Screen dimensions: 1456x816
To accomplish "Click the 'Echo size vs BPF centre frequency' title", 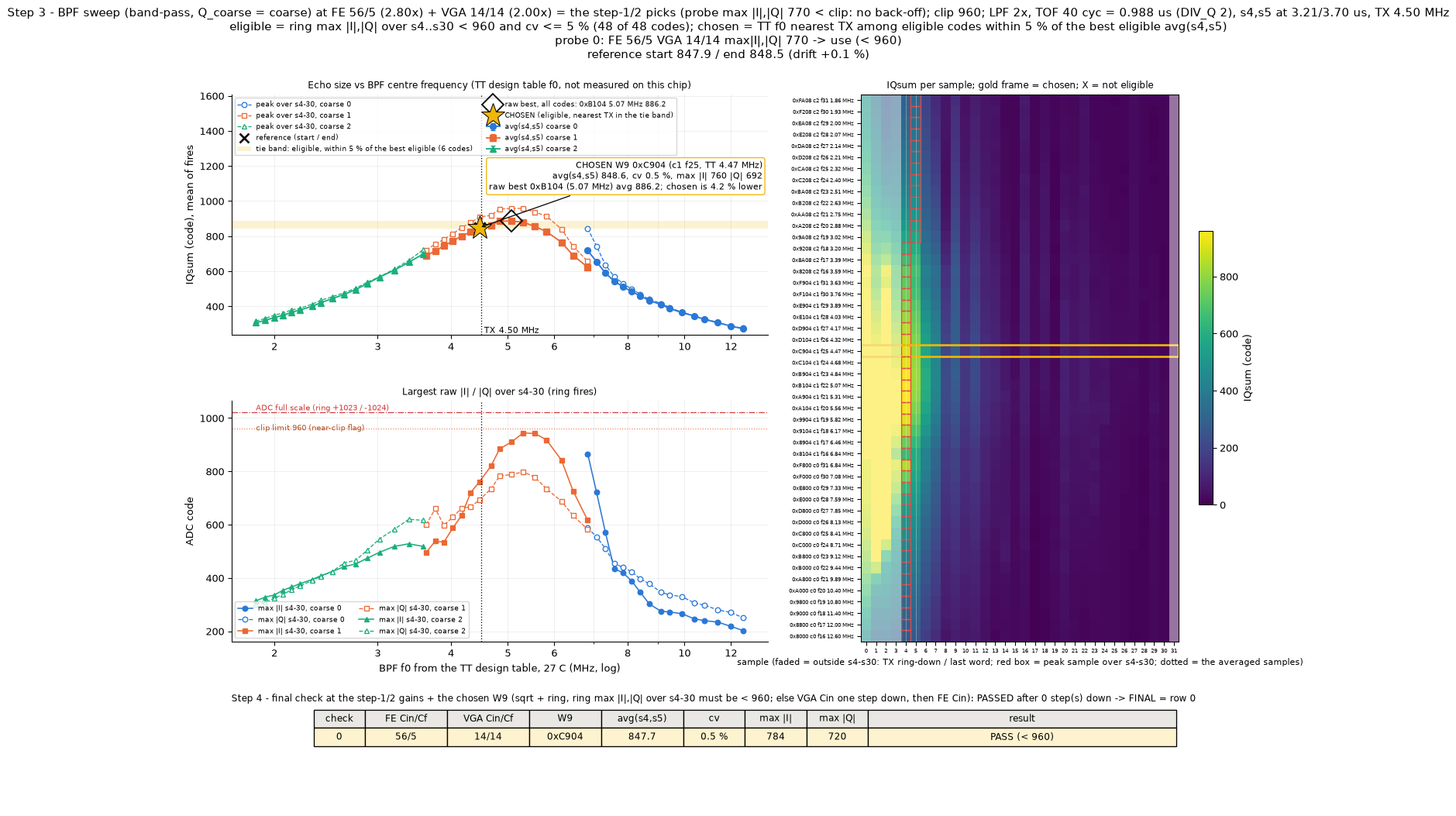I will pyautogui.click(x=499, y=85).
